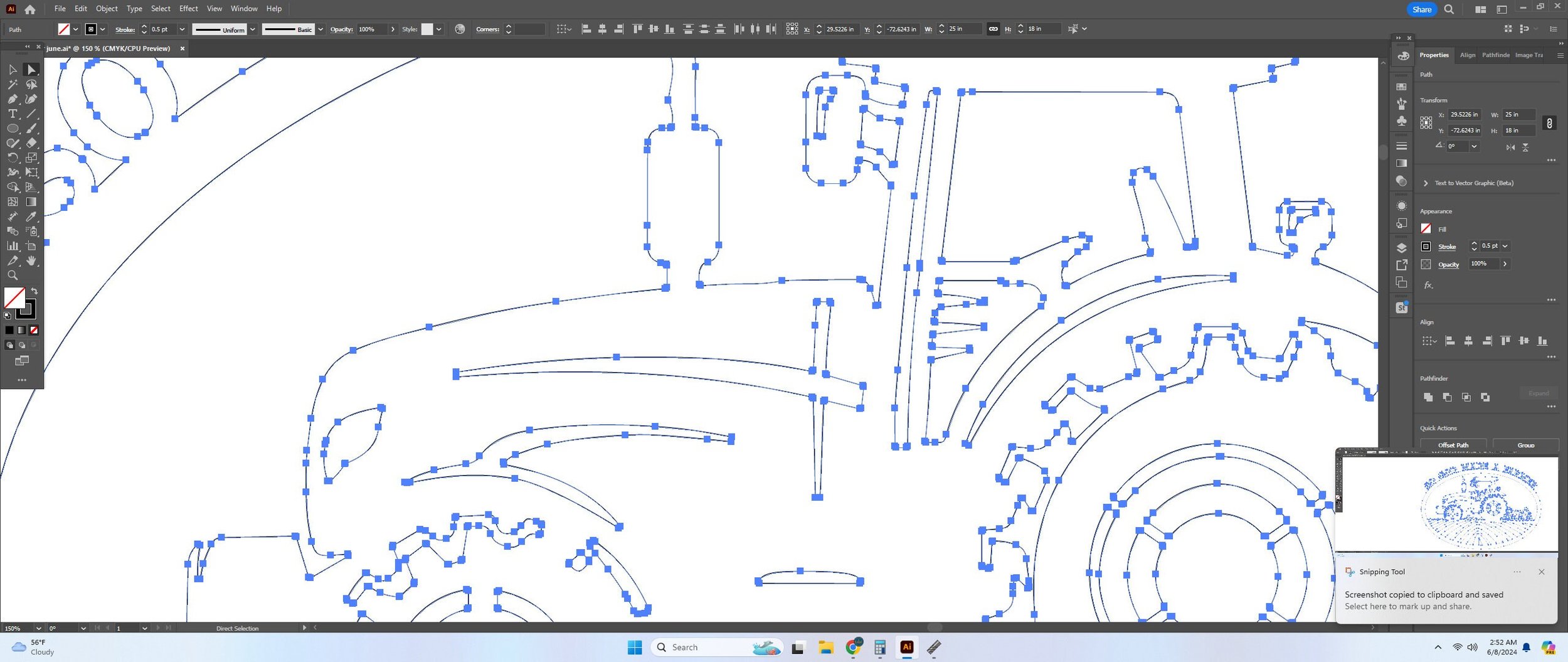Click the underlined Stroke link in Appearance
This screenshot has height=662, width=1568.
tap(1447, 247)
